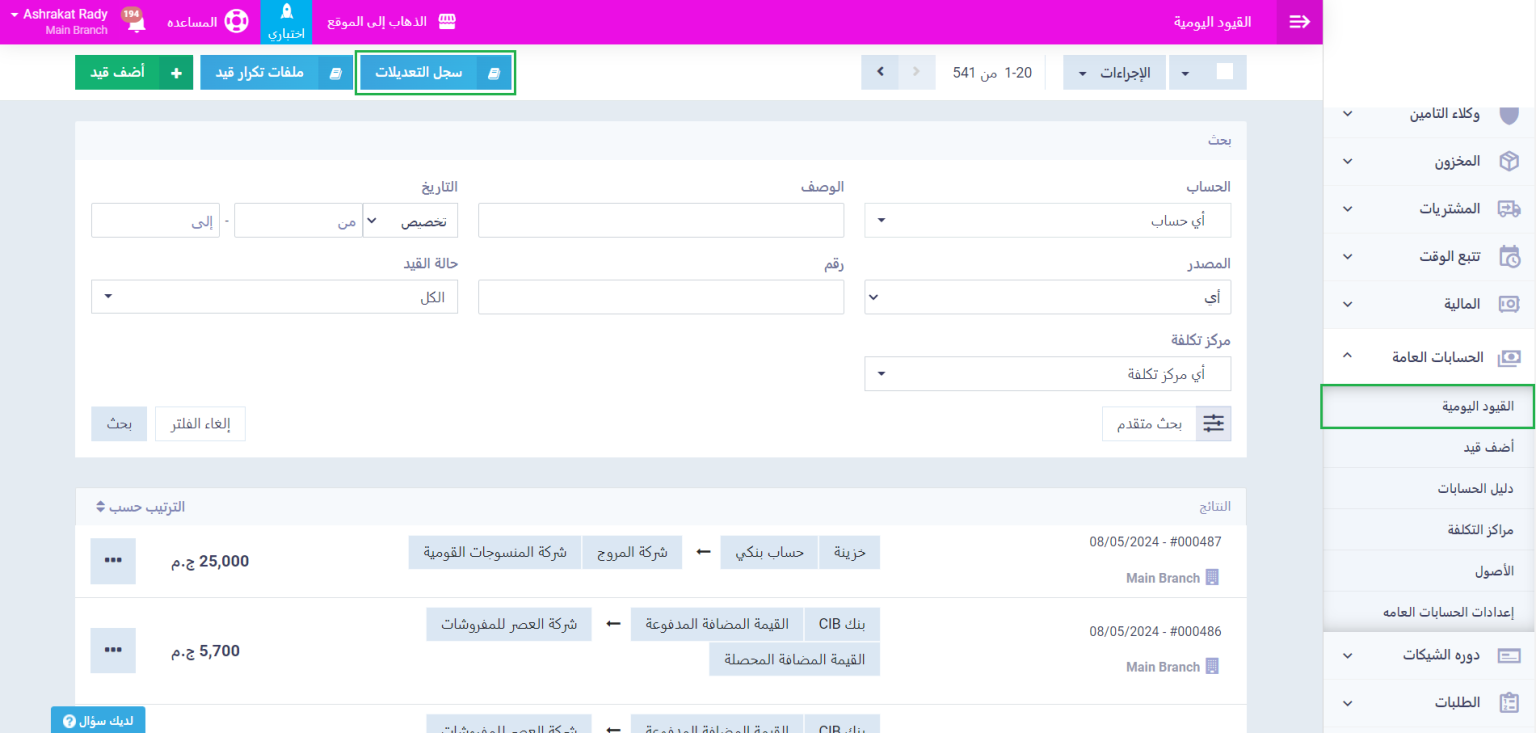
Task: Open the الإجراءات actions dropdown
Action: (1114, 73)
